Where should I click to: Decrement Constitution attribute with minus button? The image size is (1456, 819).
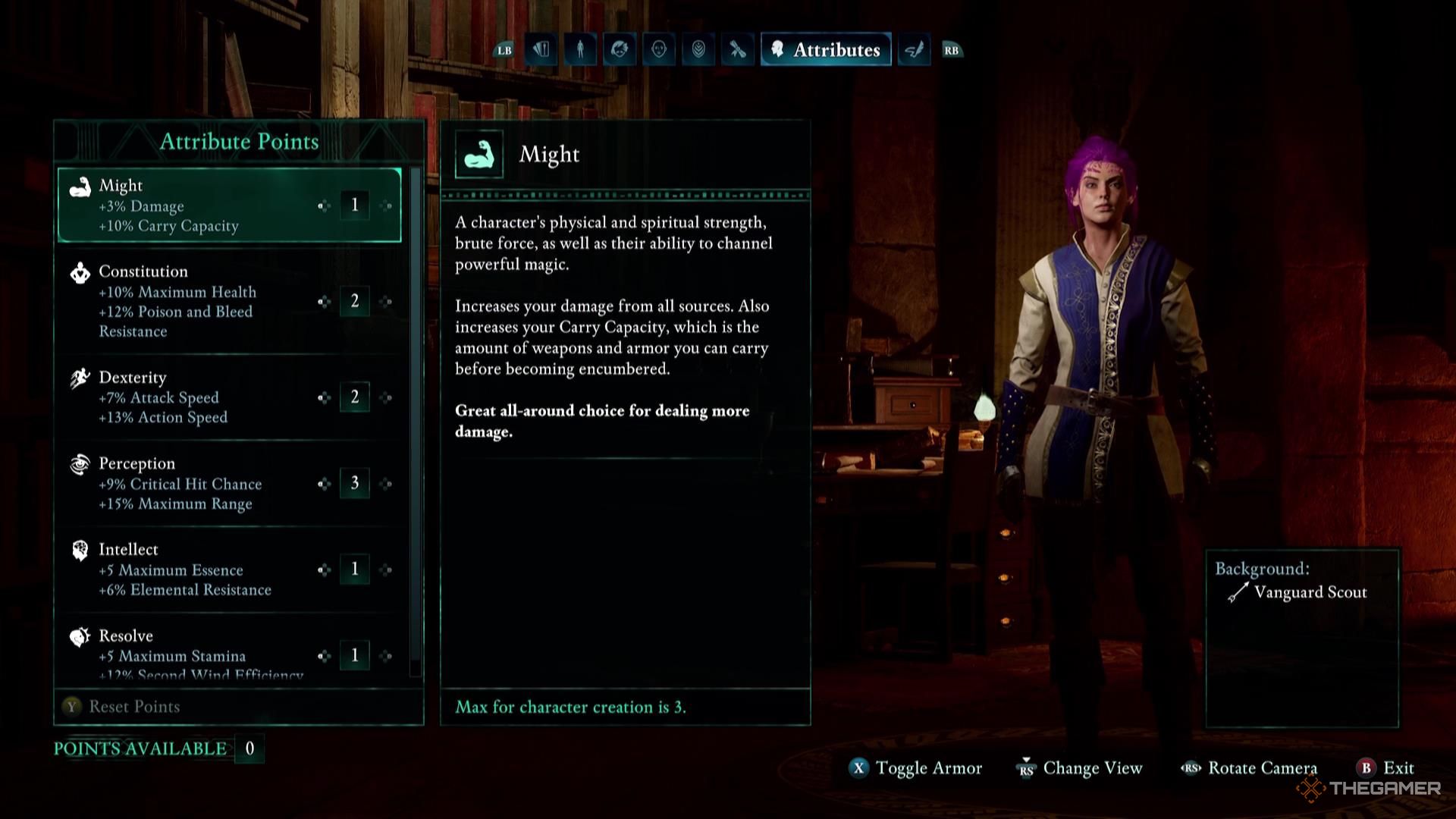[x=322, y=301]
